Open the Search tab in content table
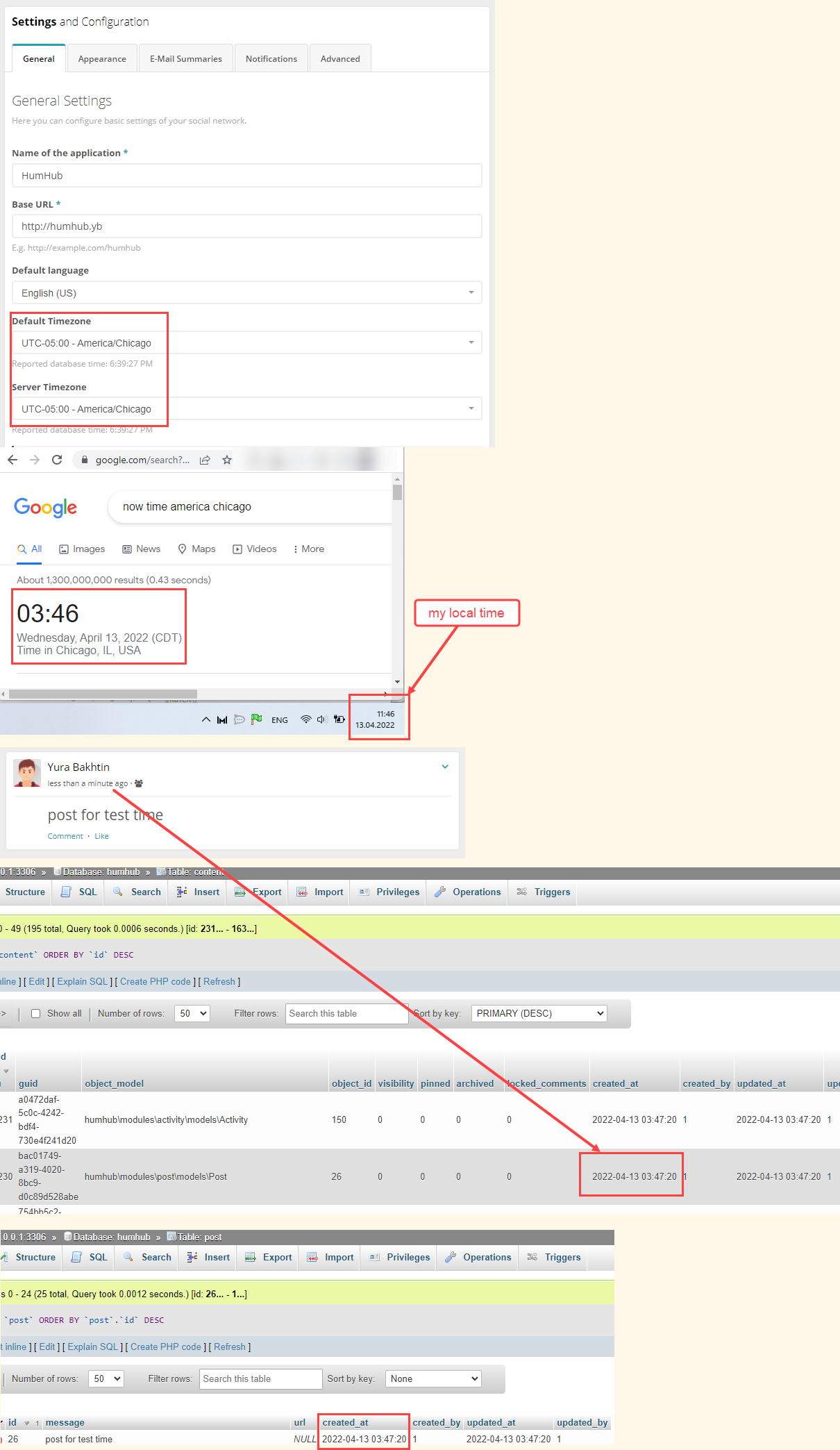Image resolution: width=840 pixels, height=1450 pixels. tap(137, 892)
